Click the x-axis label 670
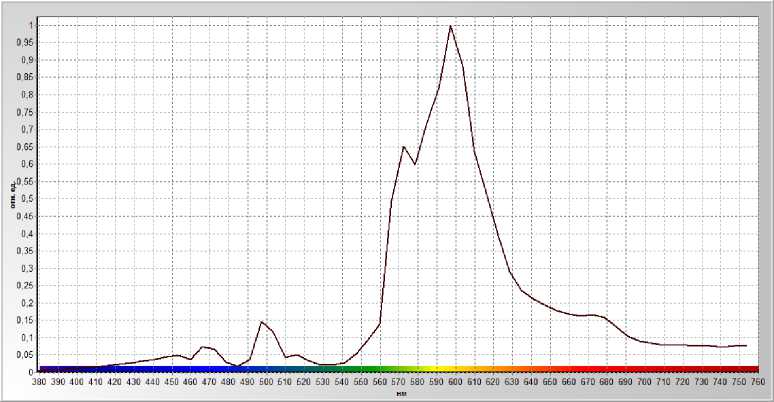The image size is (774, 402). [588, 382]
